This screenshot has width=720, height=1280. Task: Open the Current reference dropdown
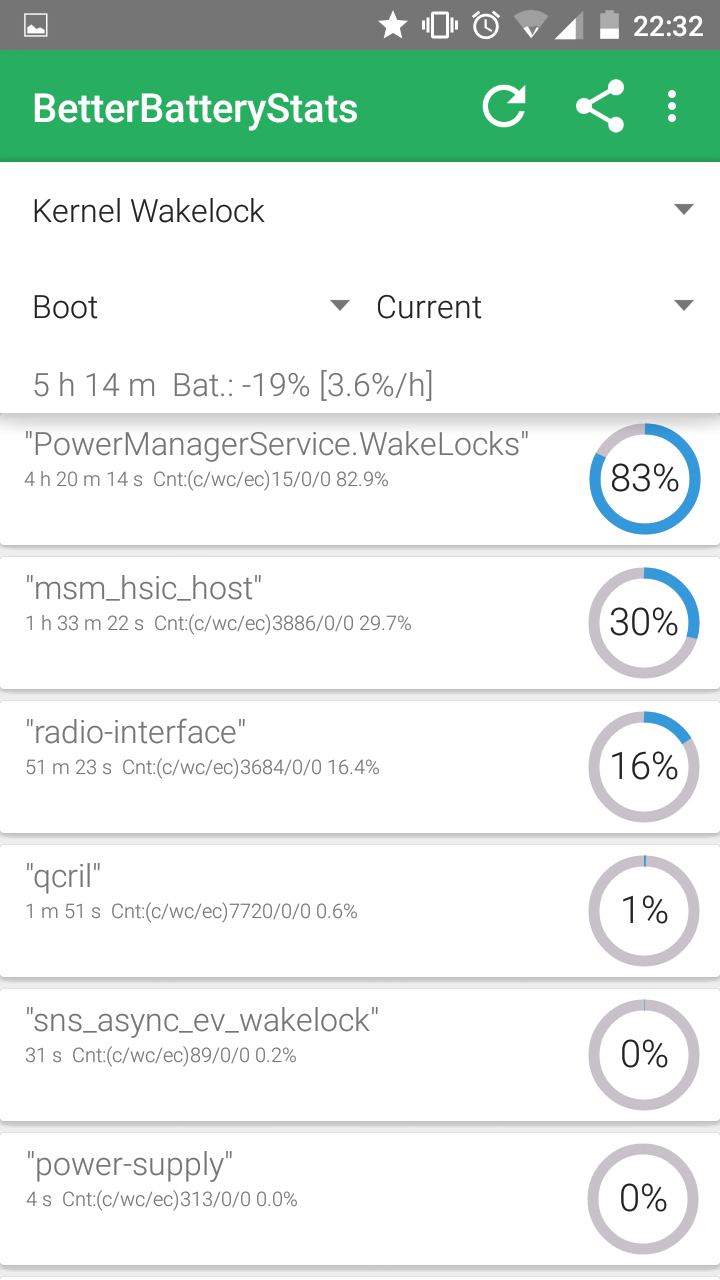[534, 307]
